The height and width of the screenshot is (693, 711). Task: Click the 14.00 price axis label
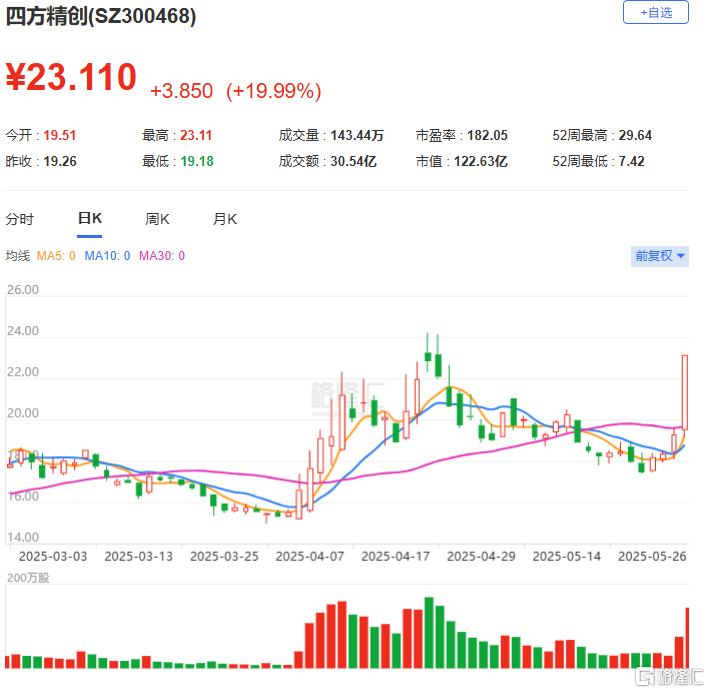(23, 537)
